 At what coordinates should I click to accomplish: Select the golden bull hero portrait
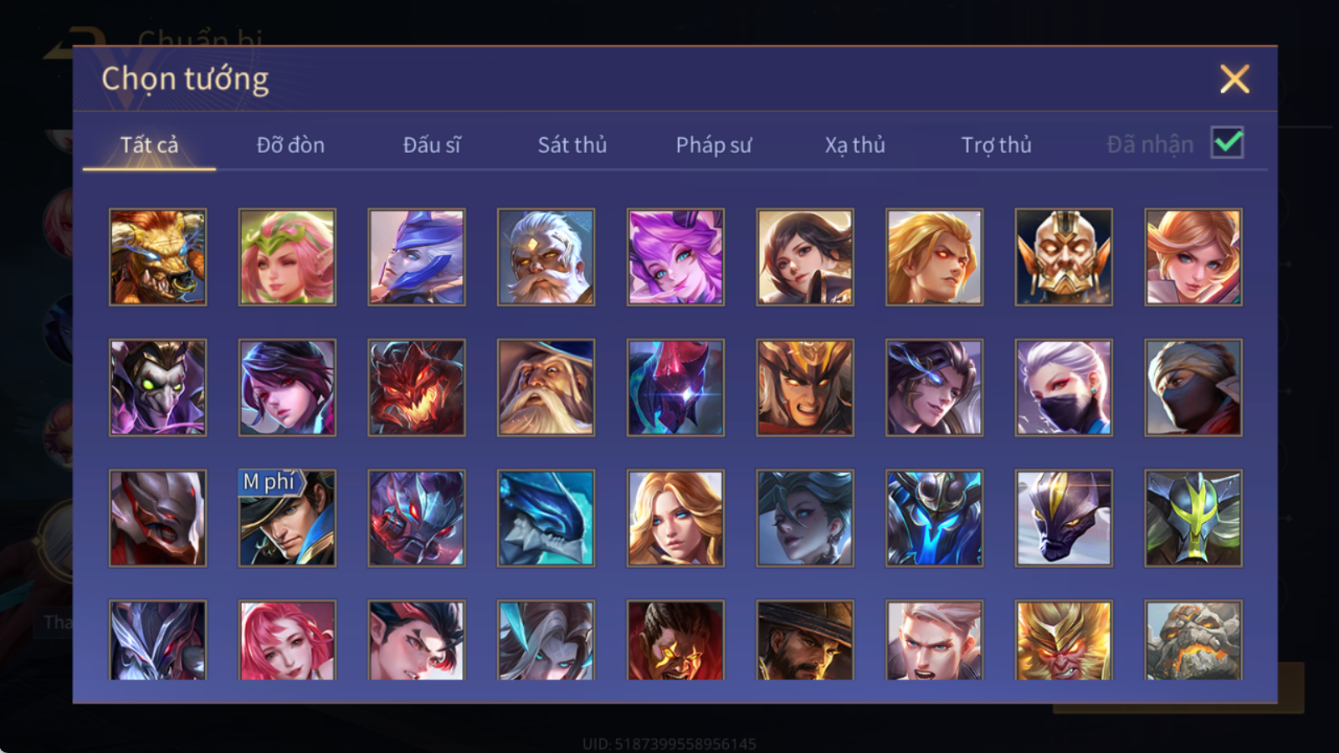[158, 257]
